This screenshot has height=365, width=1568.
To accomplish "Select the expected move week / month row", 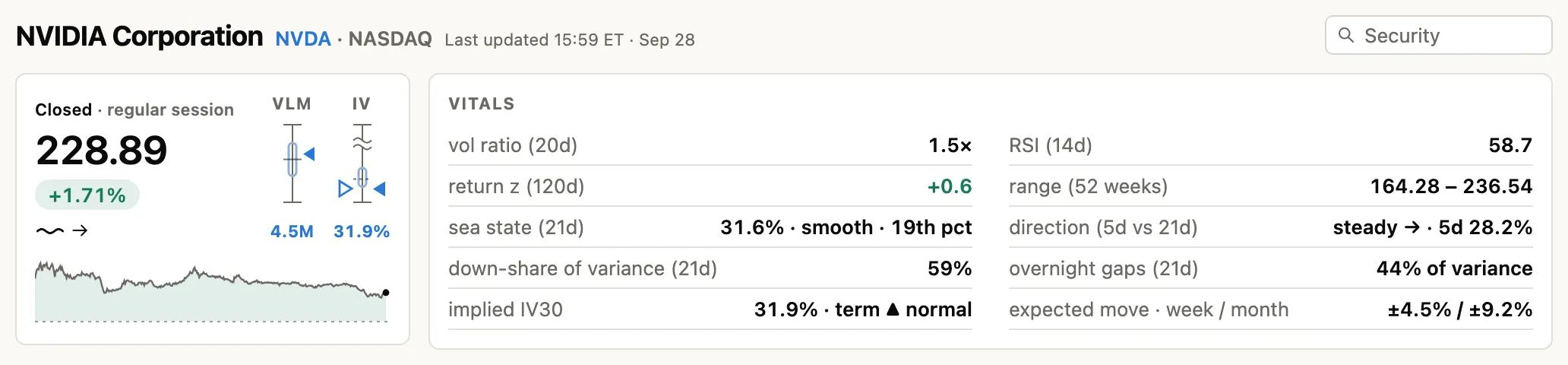I will [x=1270, y=309].
